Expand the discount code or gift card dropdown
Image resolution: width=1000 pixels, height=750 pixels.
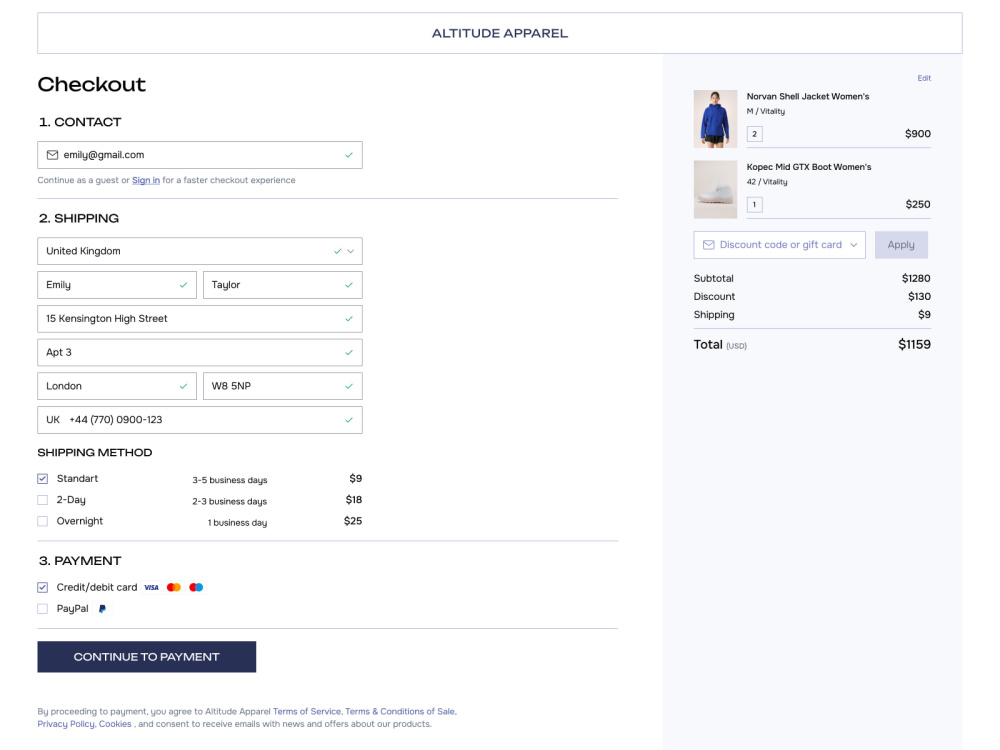pos(853,245)
